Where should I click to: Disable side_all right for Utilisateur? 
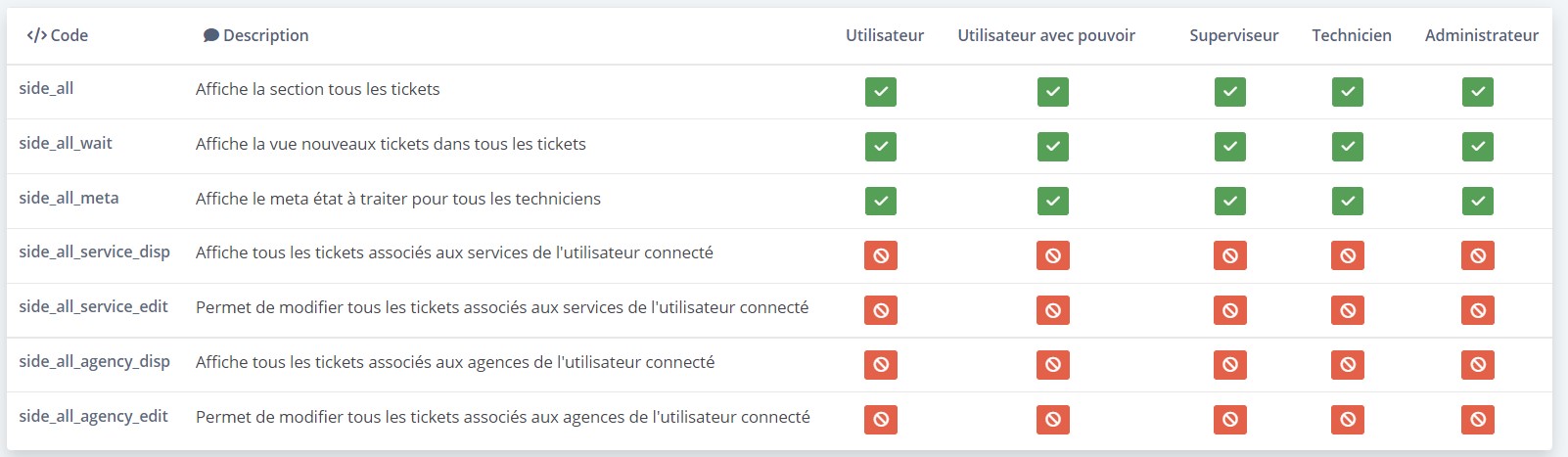point(881,92)
